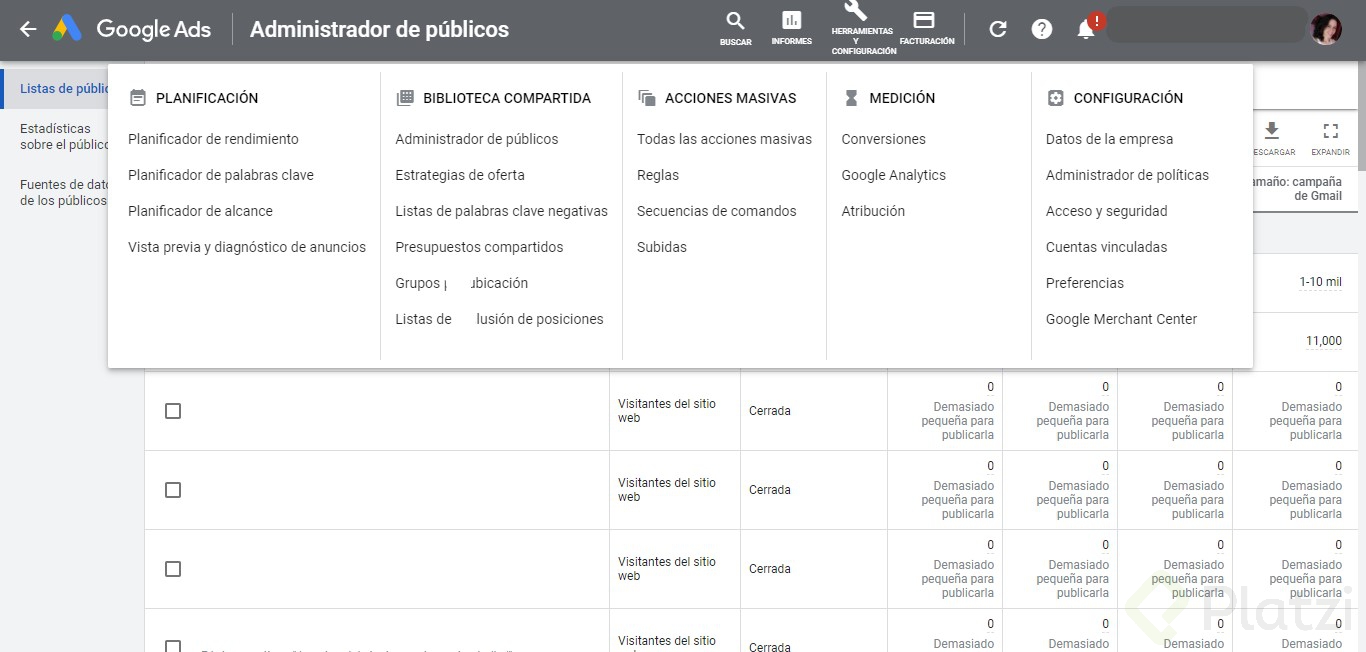The height and width of the screenshot is (652, 1366).
Task: Open Grupos de ubicación entry
Action: [x=461, y=283]
